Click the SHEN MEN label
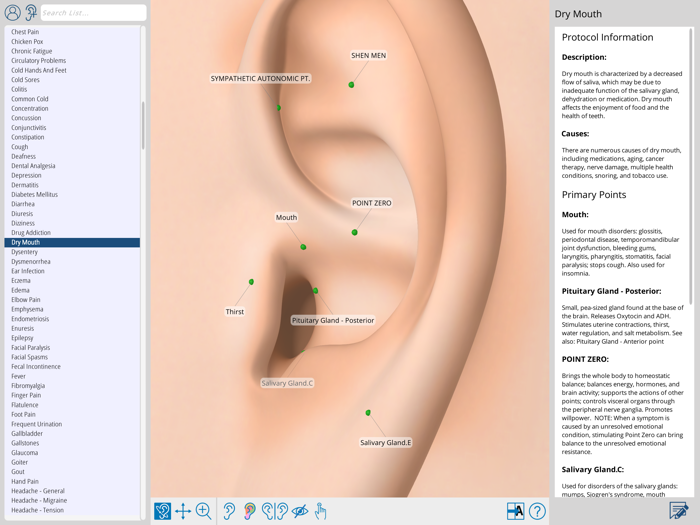The image size is (700, 525). coord(368,55)
